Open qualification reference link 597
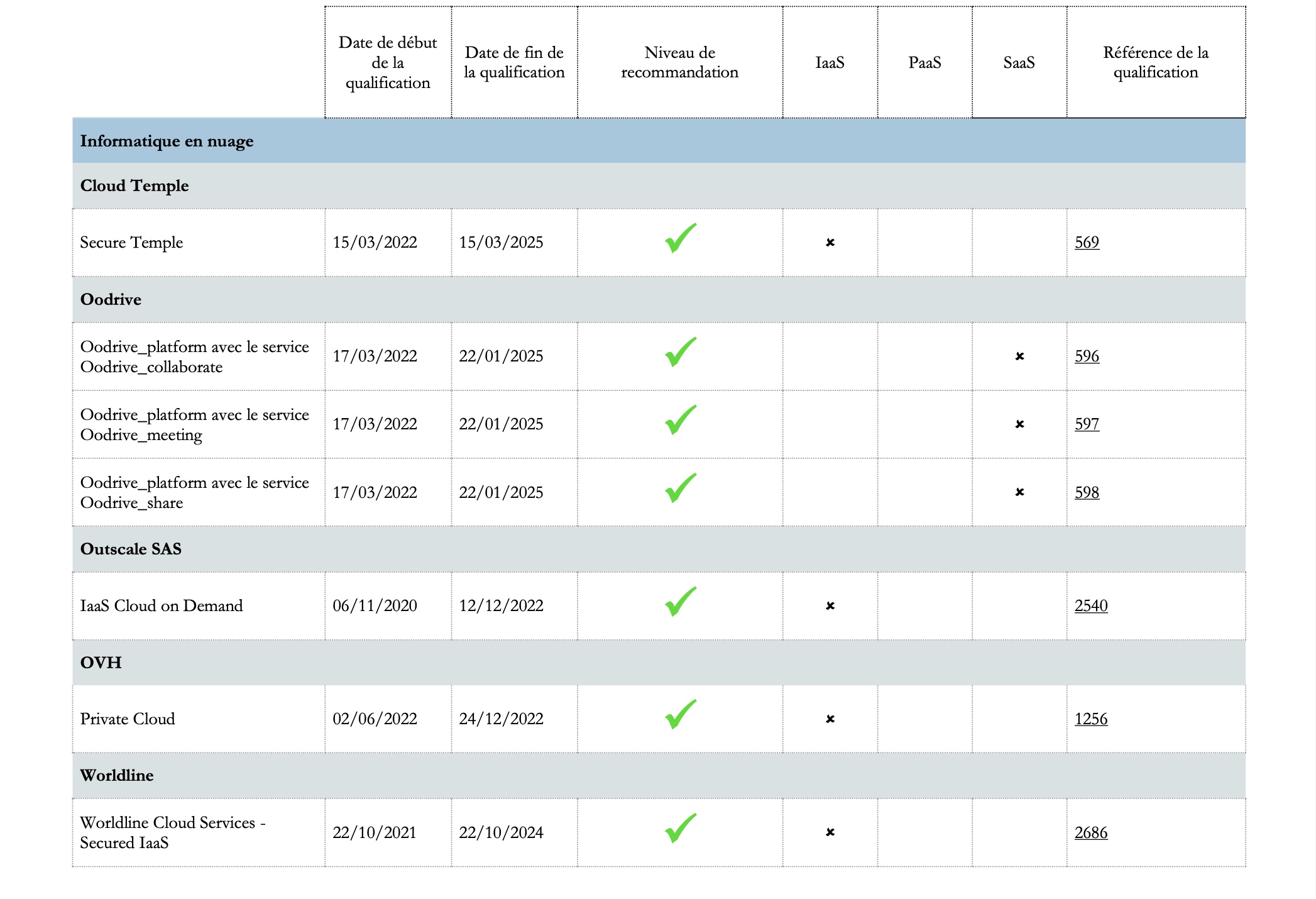Image resolution: width=1316 pixels, height=899 pixels. [x=1087, y=424]
